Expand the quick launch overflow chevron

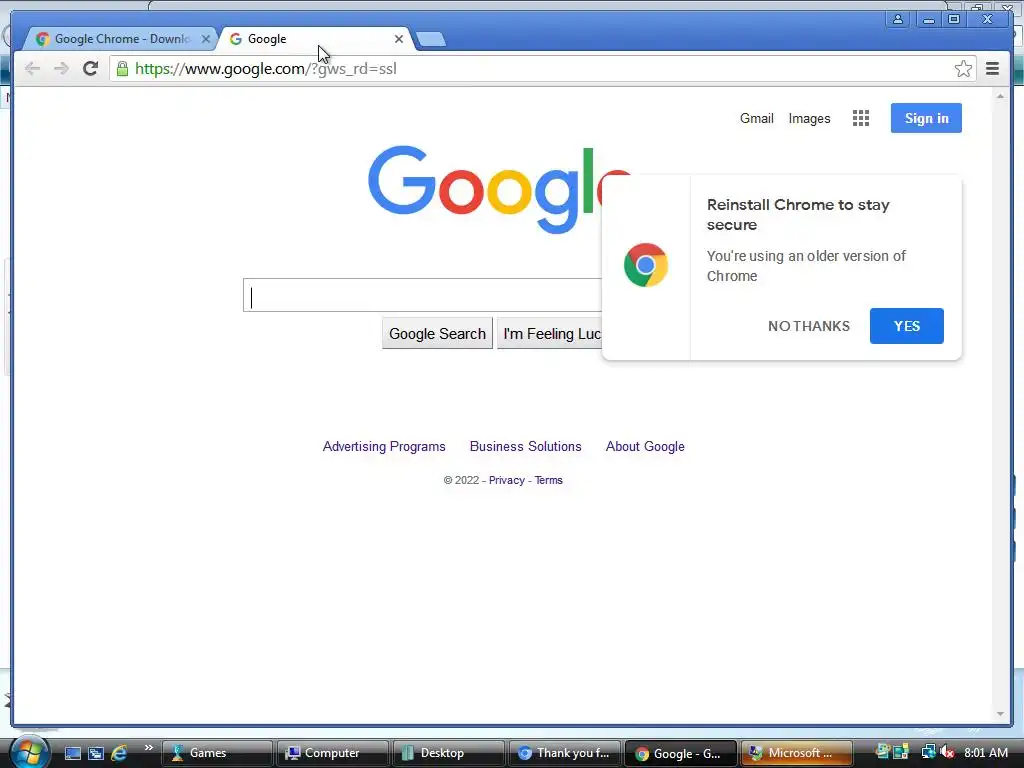[x=149, y=748]
